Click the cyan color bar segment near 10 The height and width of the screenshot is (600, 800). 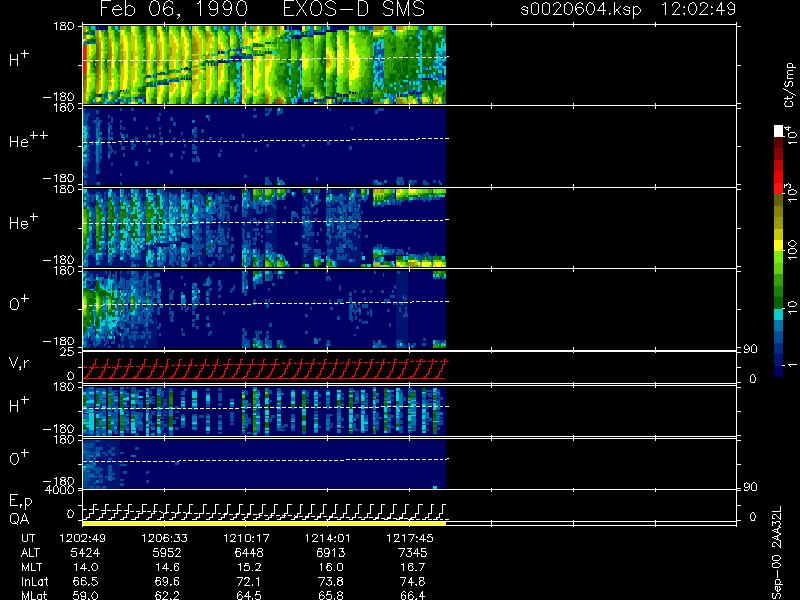tap(779, 314)
